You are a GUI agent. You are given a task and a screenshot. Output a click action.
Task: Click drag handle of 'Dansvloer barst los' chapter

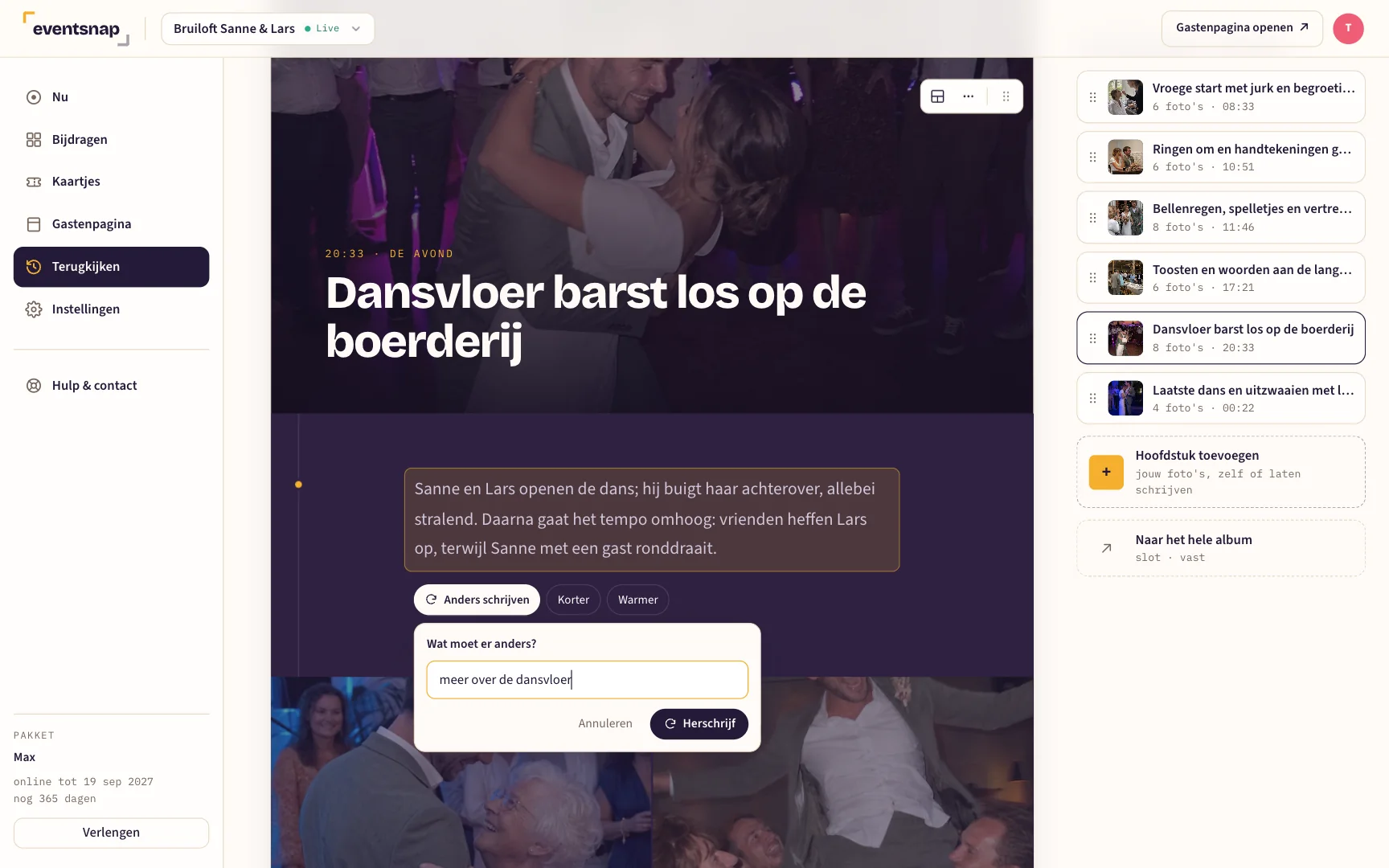click(x=1092, y=338)
